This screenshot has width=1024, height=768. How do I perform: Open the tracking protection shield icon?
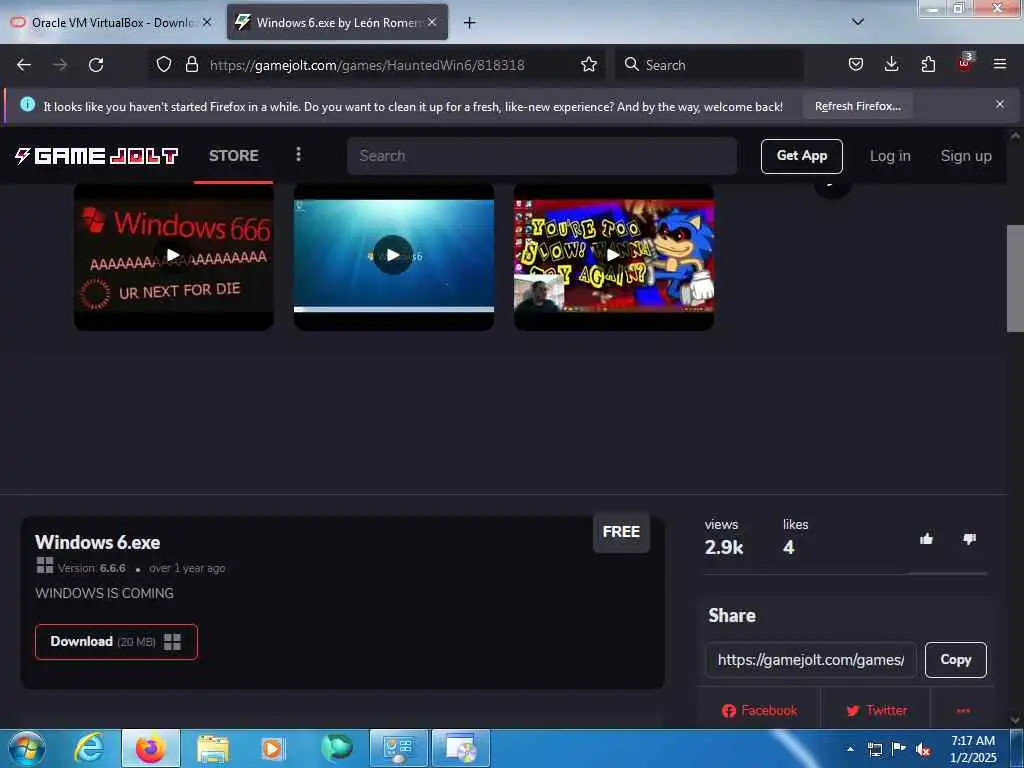pyautogui.click(x=164, y=64)
